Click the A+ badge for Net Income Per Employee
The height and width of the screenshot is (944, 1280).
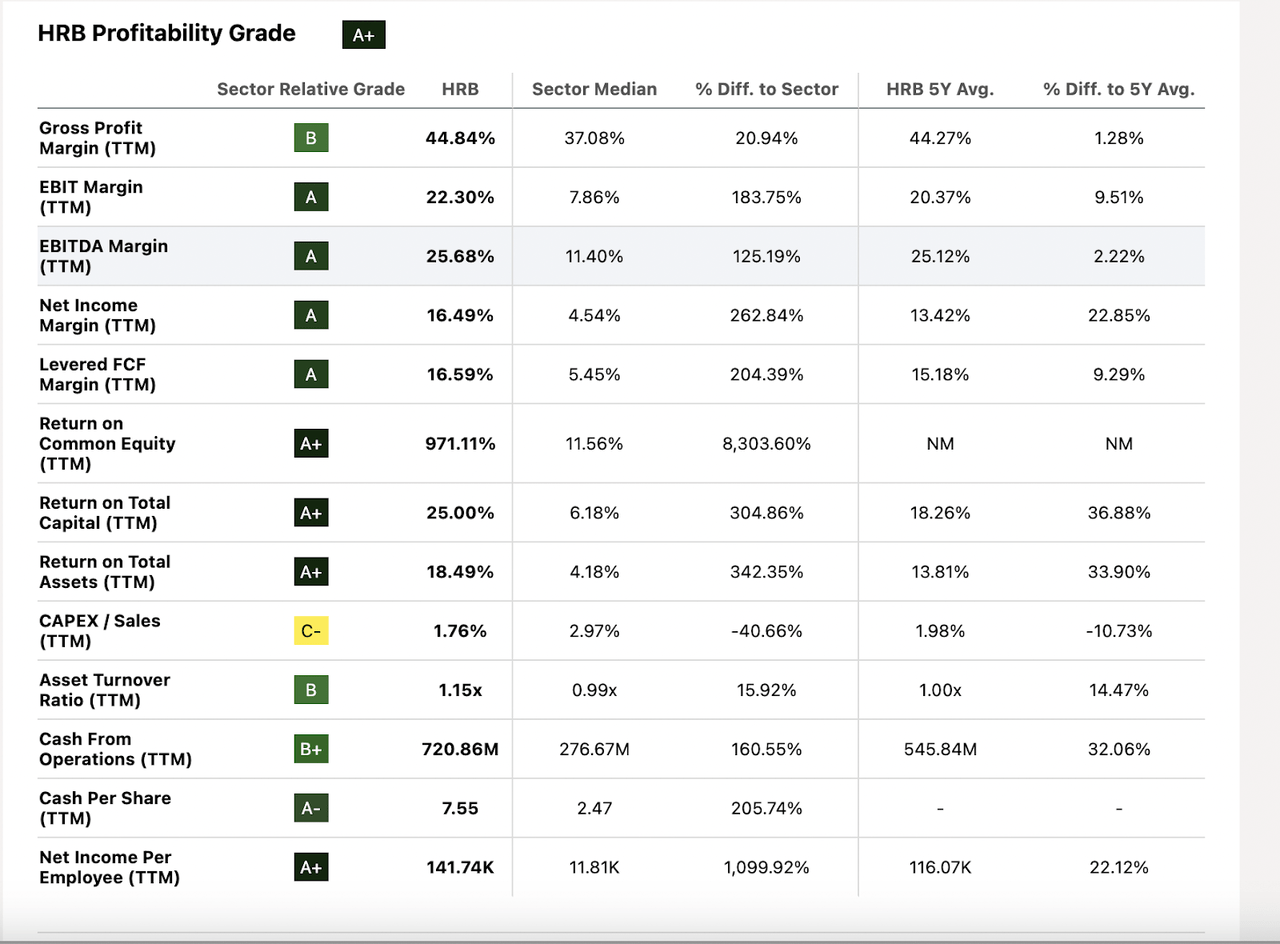[x=311, y=866]
